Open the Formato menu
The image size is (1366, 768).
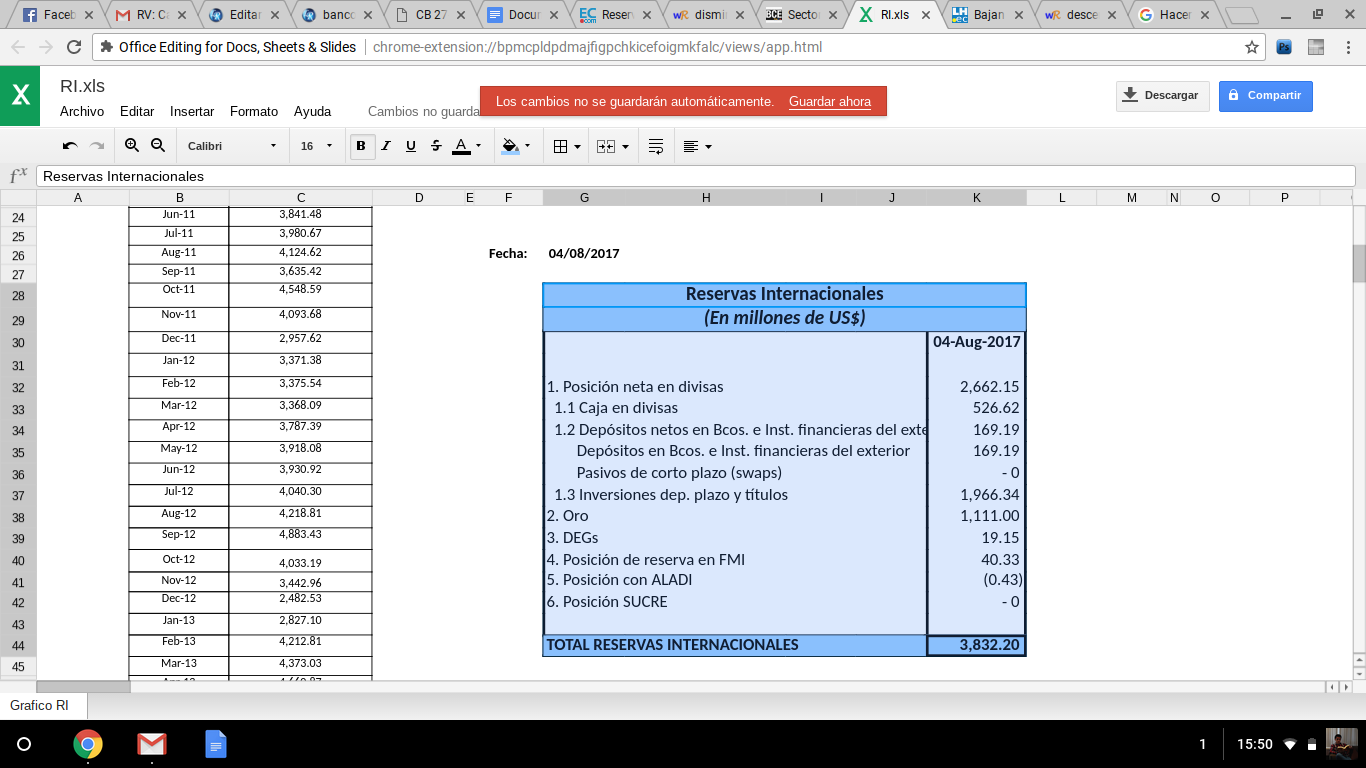tap(254, 112)
